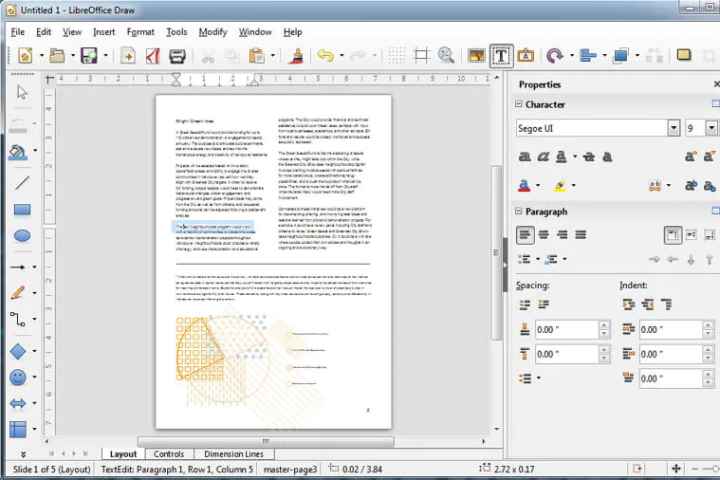Open the Format menu
This screenshot has width=720, height=480.
tap(140, 32)
